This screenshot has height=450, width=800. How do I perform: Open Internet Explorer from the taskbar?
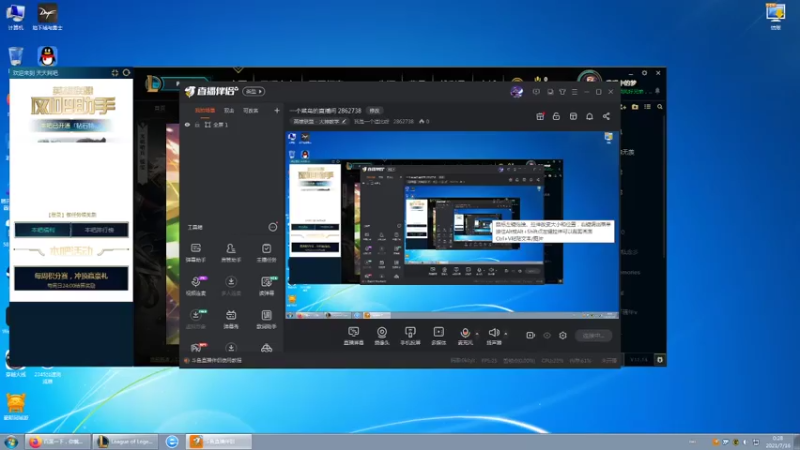click(172, 441)
